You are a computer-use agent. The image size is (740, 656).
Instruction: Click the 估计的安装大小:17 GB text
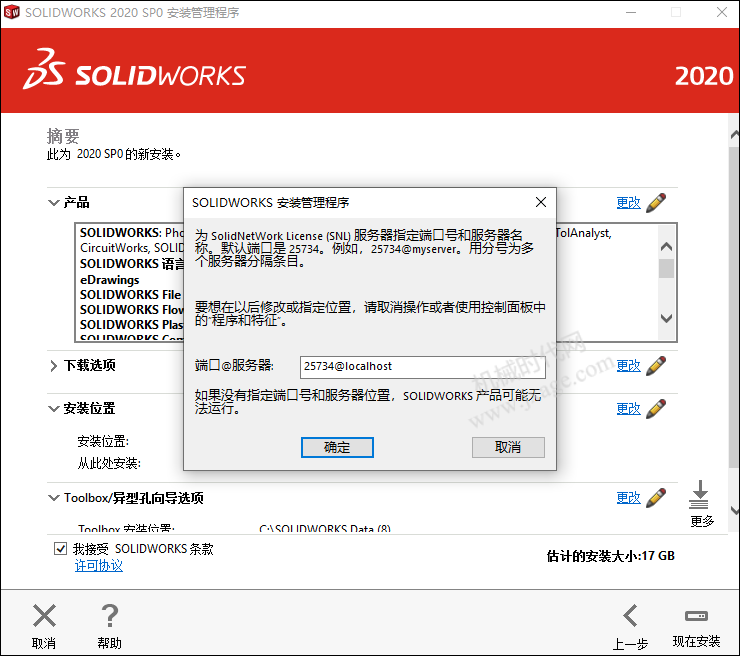[x=610, y=556]
